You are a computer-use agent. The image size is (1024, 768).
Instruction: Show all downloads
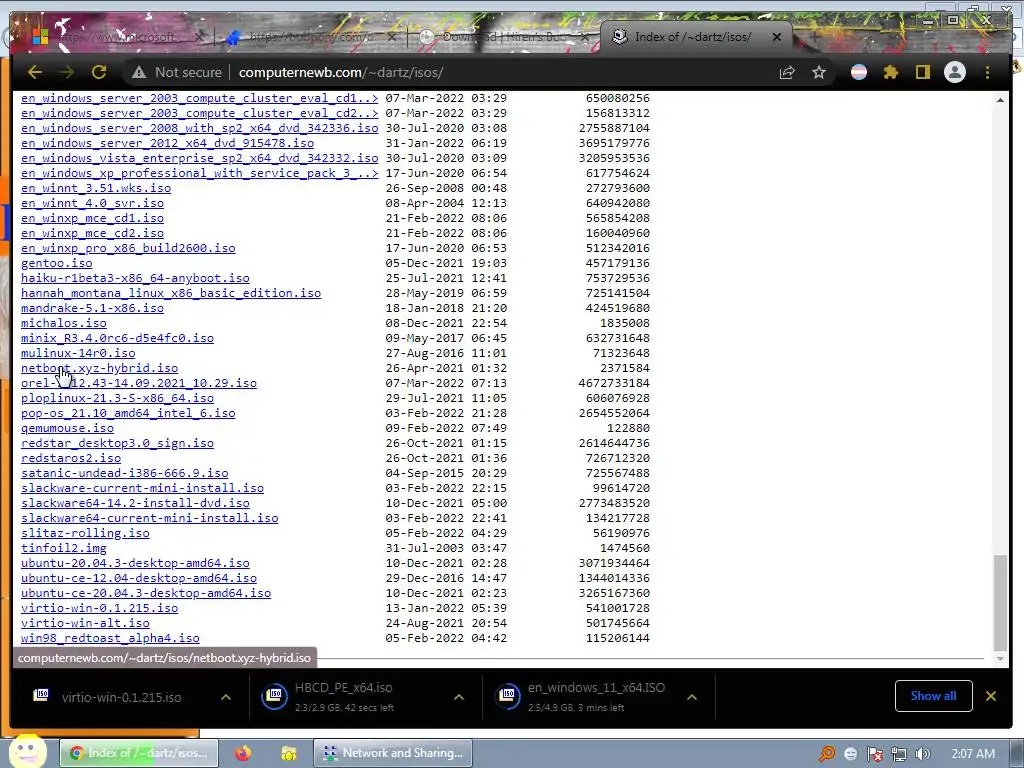933,696
